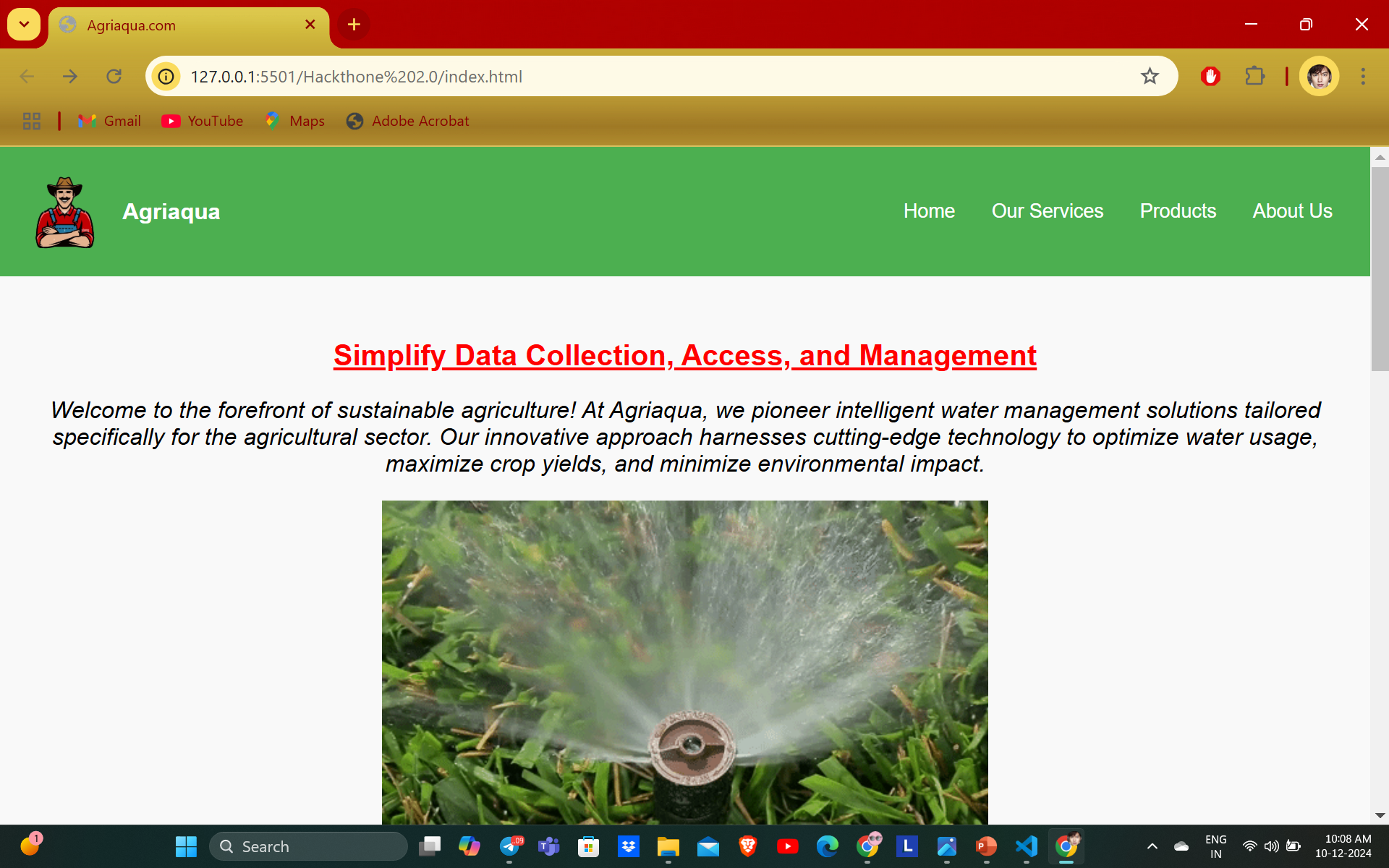Open the Extensions puzzle icon
1389x868 pixels.
coord(1254,76)
